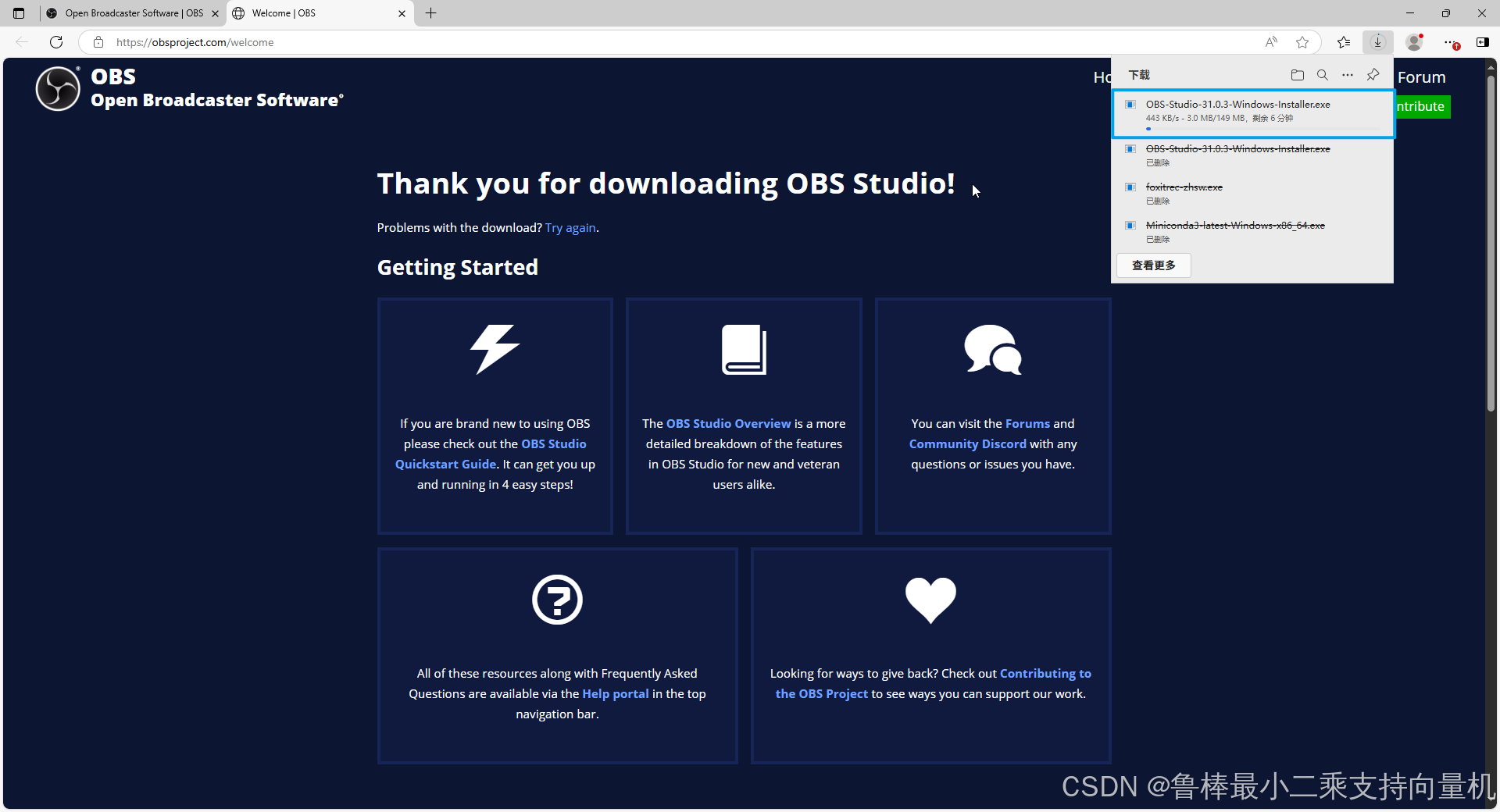The height and width of the screenshot is (812, 1500).
Task: Click the Miniconda3 installer file icon
Action: (1130, 226)
